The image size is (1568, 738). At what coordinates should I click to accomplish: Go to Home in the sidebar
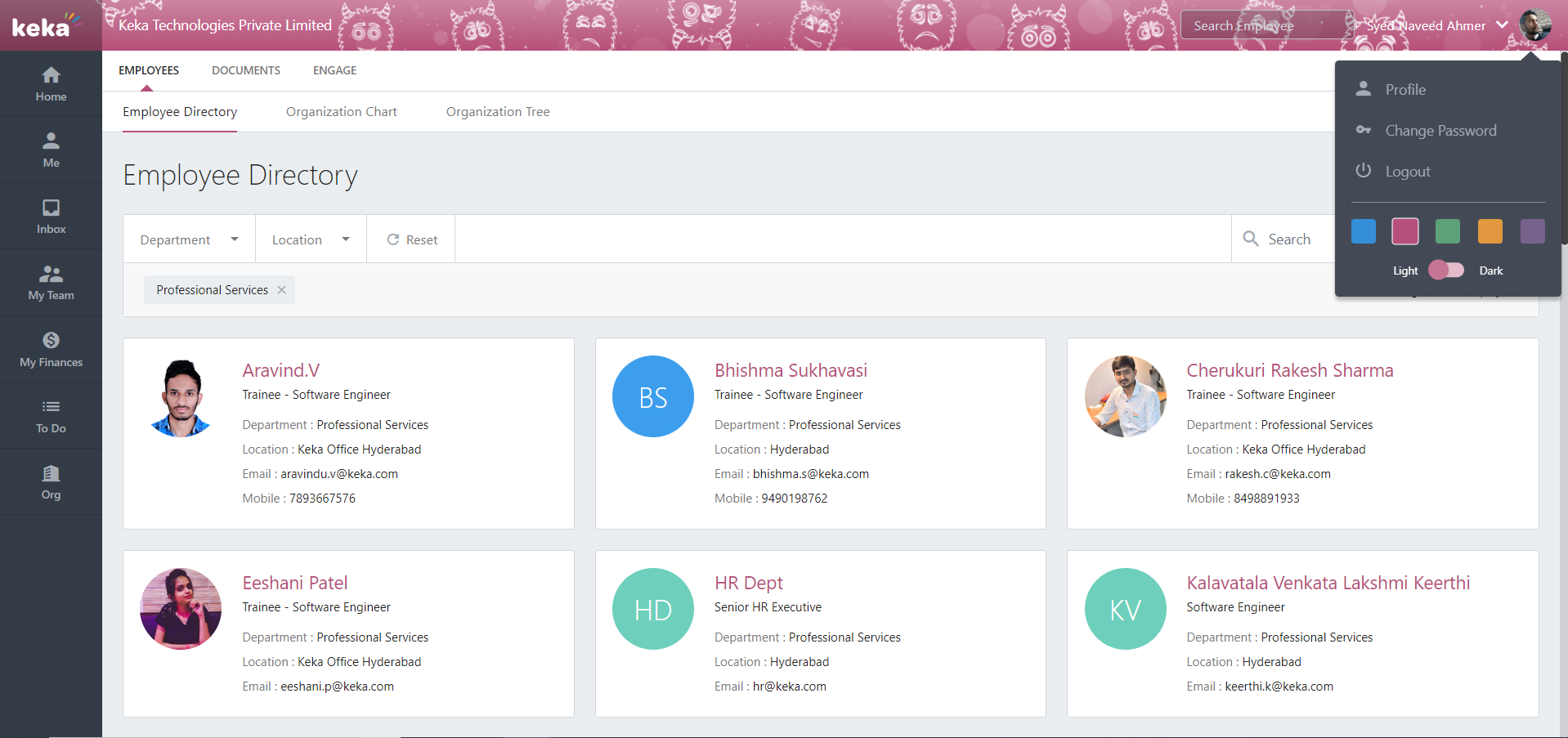[x=51, y=83]
